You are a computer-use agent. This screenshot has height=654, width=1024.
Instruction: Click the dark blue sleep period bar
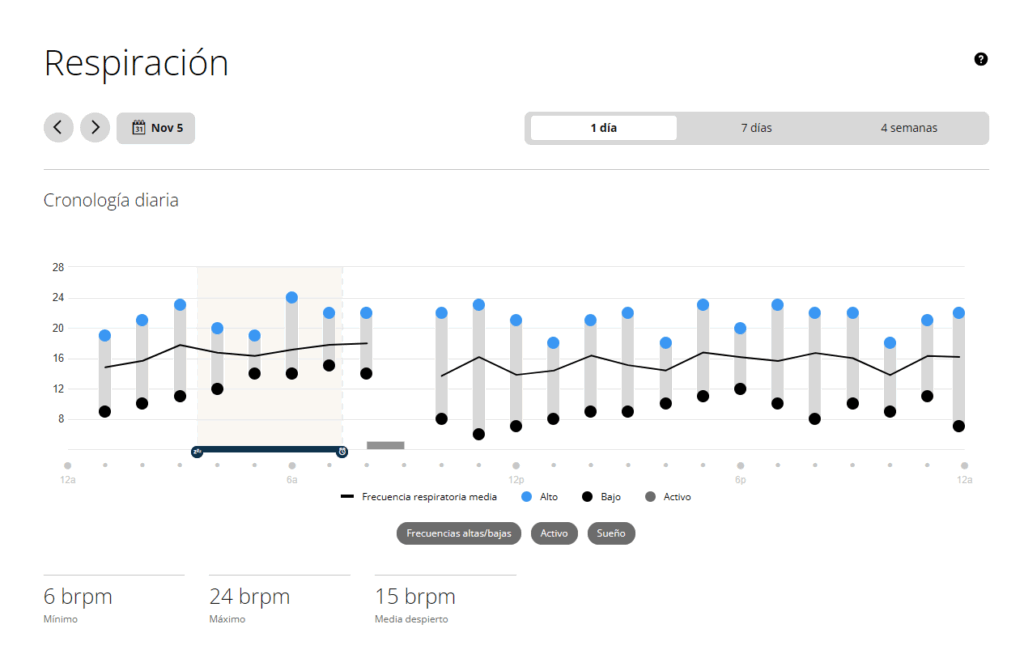click(x=270, y=450)
